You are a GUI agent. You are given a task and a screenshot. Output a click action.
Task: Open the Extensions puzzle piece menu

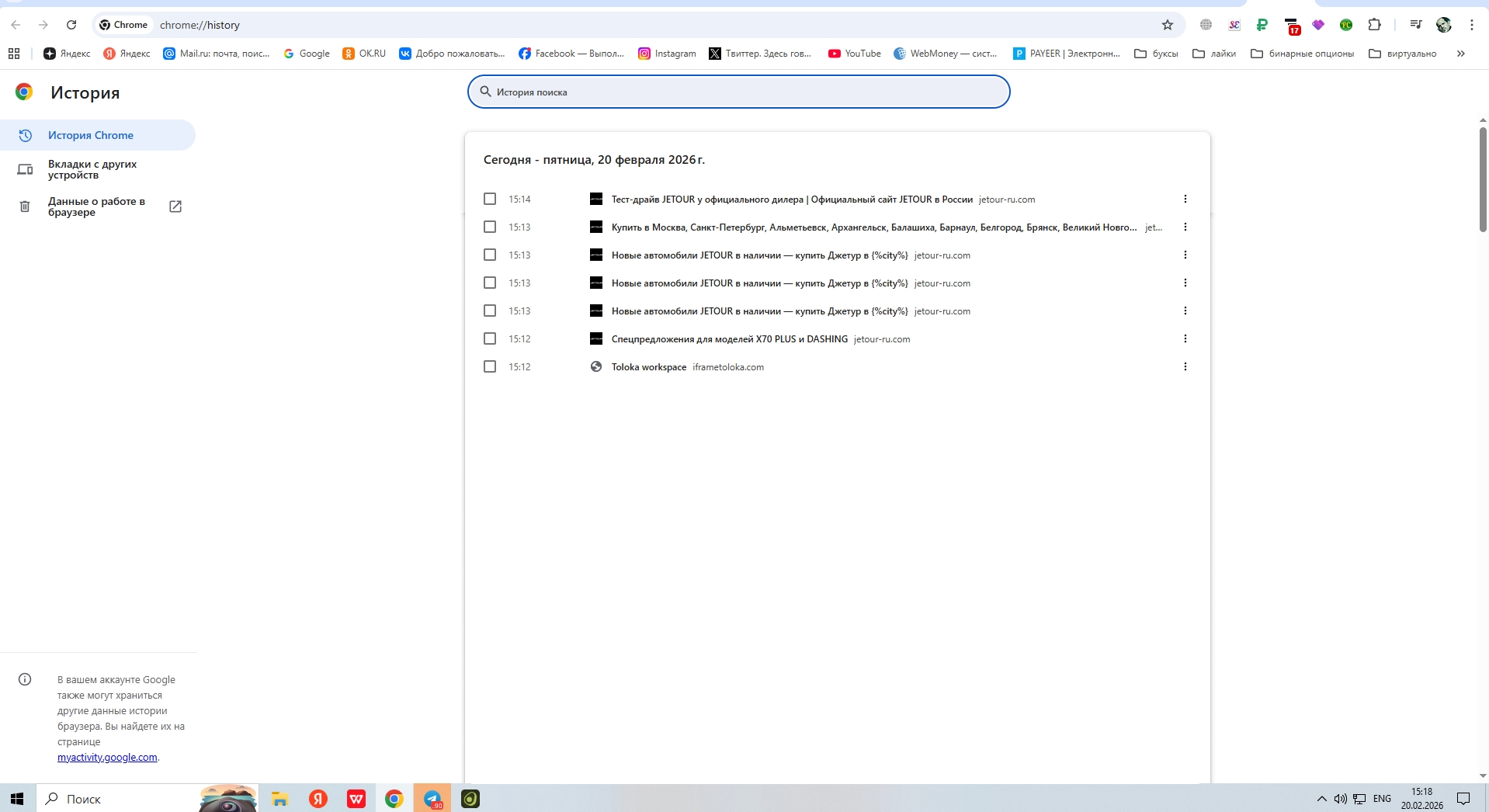(1374, 25)
